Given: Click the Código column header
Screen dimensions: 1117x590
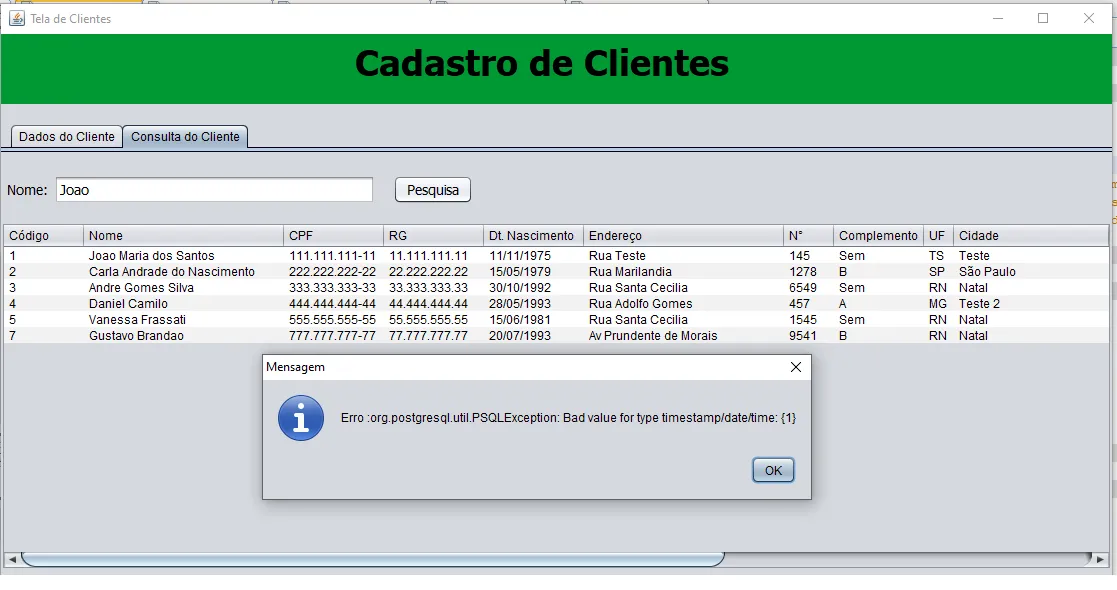Looking at the screenshot, I should (x=43, y=236).
